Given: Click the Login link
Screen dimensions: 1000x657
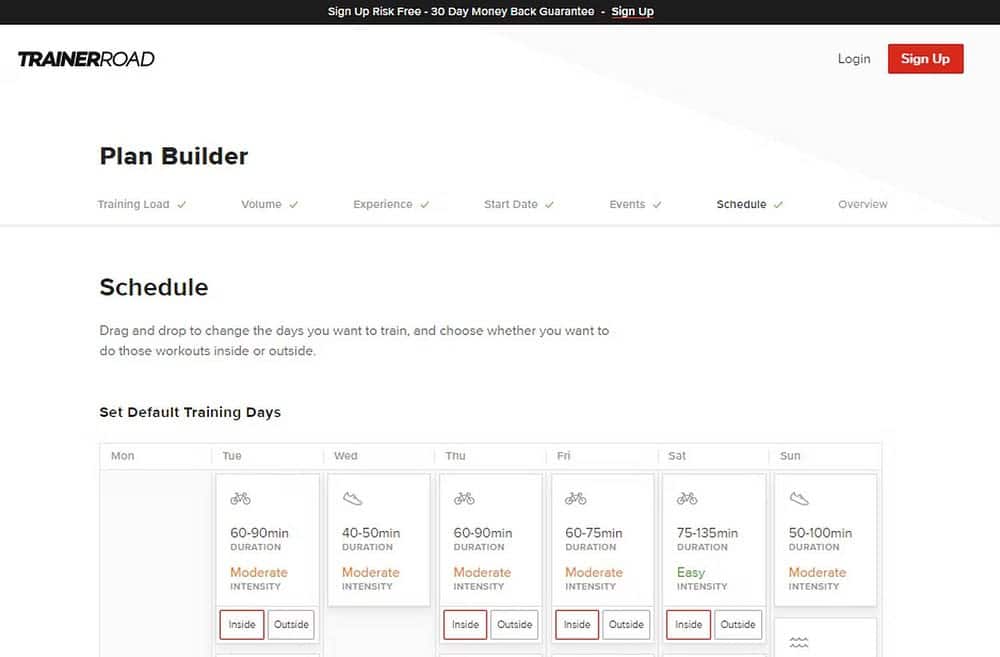Looking at the screenshot, I should click(x=853, y=59).
